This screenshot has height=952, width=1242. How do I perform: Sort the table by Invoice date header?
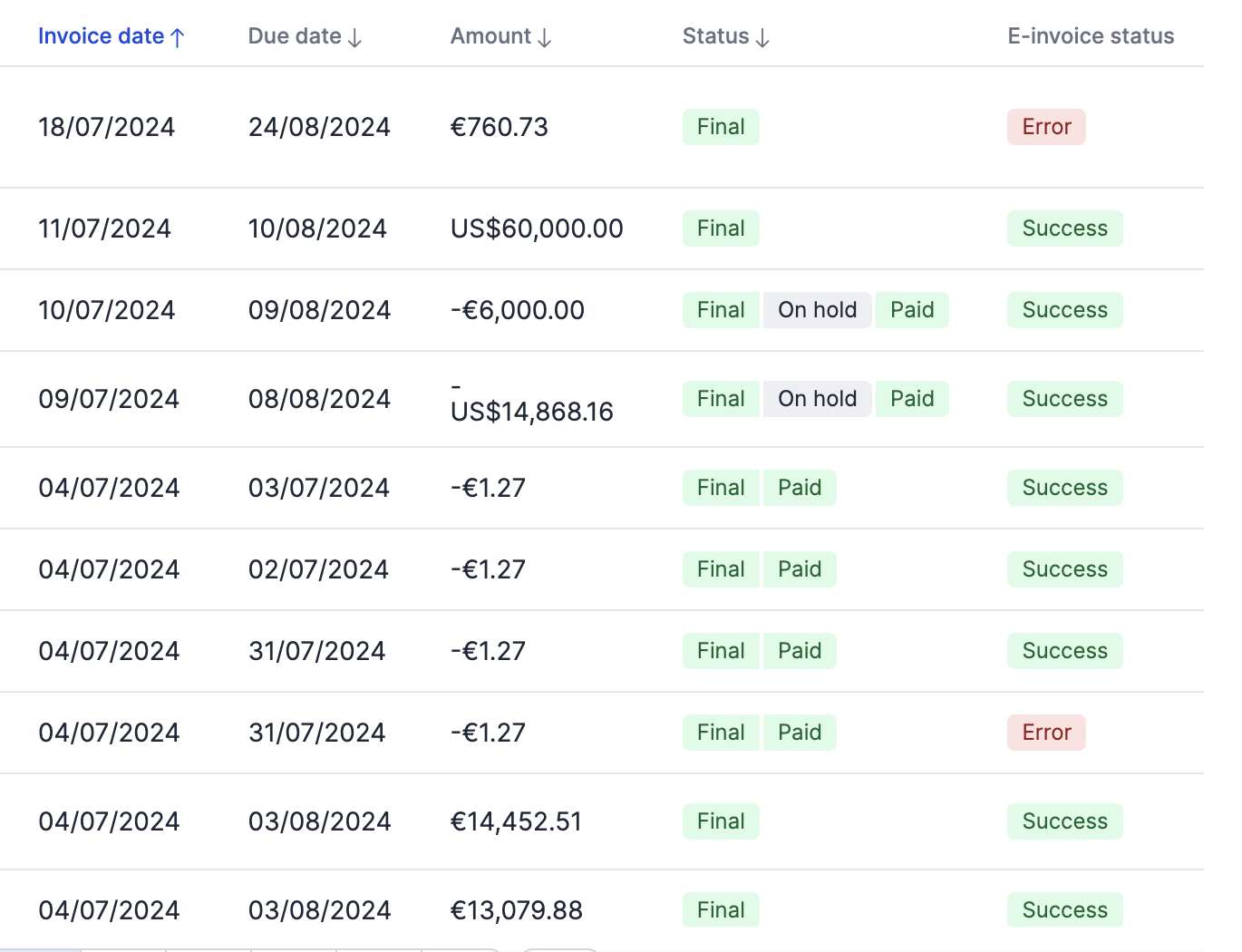[x=101, y=36]
